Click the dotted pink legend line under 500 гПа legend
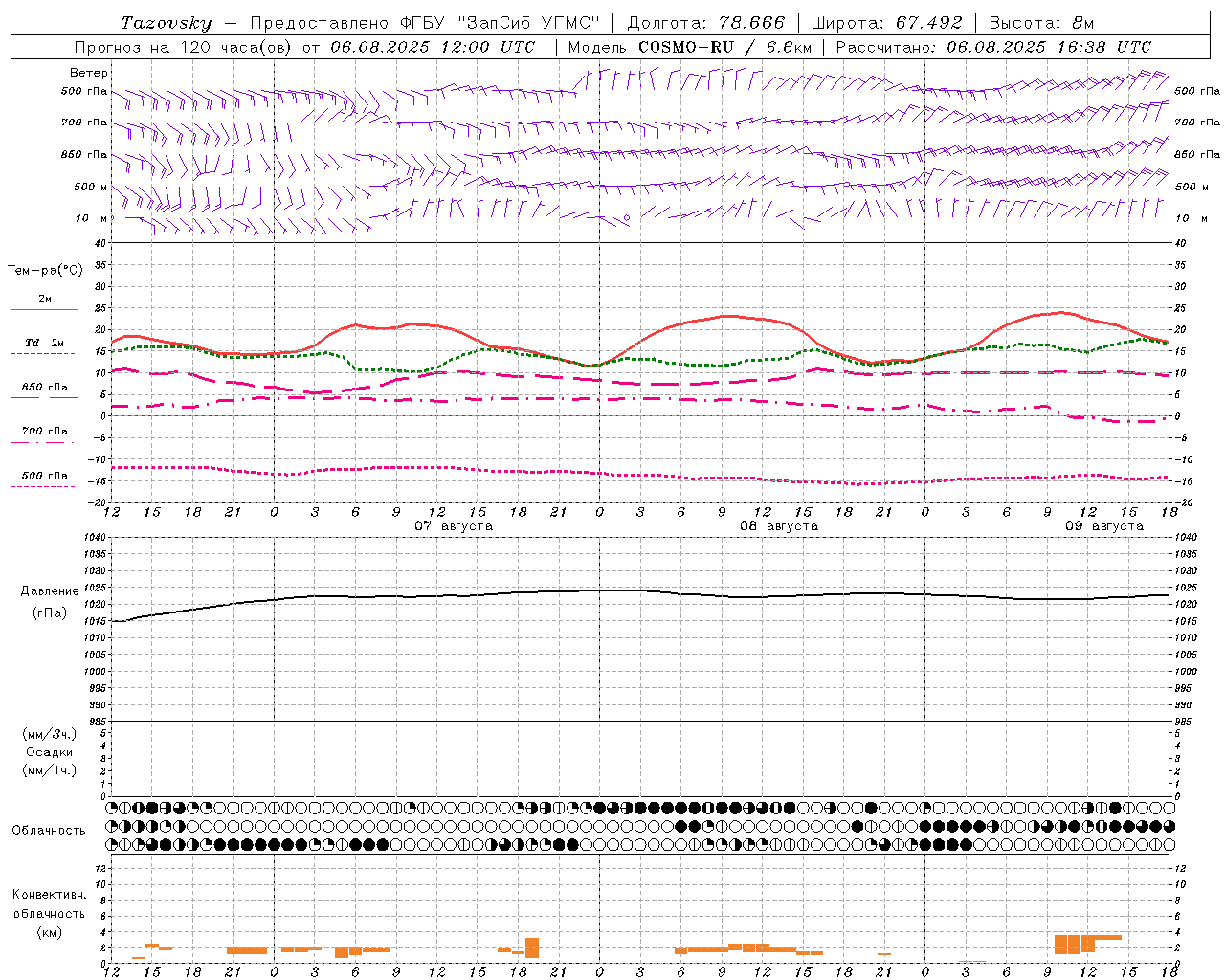Viewport: 1225px width, 980px height. [x=43, y=487]
